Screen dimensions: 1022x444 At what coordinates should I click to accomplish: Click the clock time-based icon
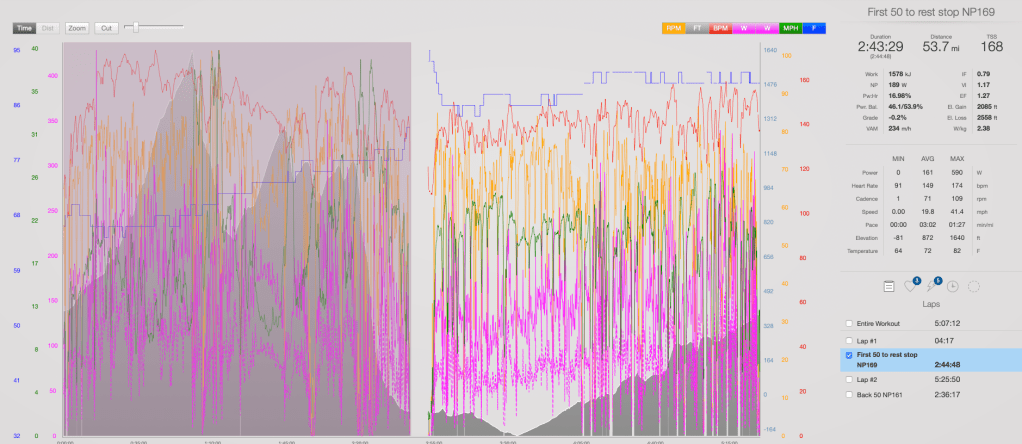(x=953, y=286)
